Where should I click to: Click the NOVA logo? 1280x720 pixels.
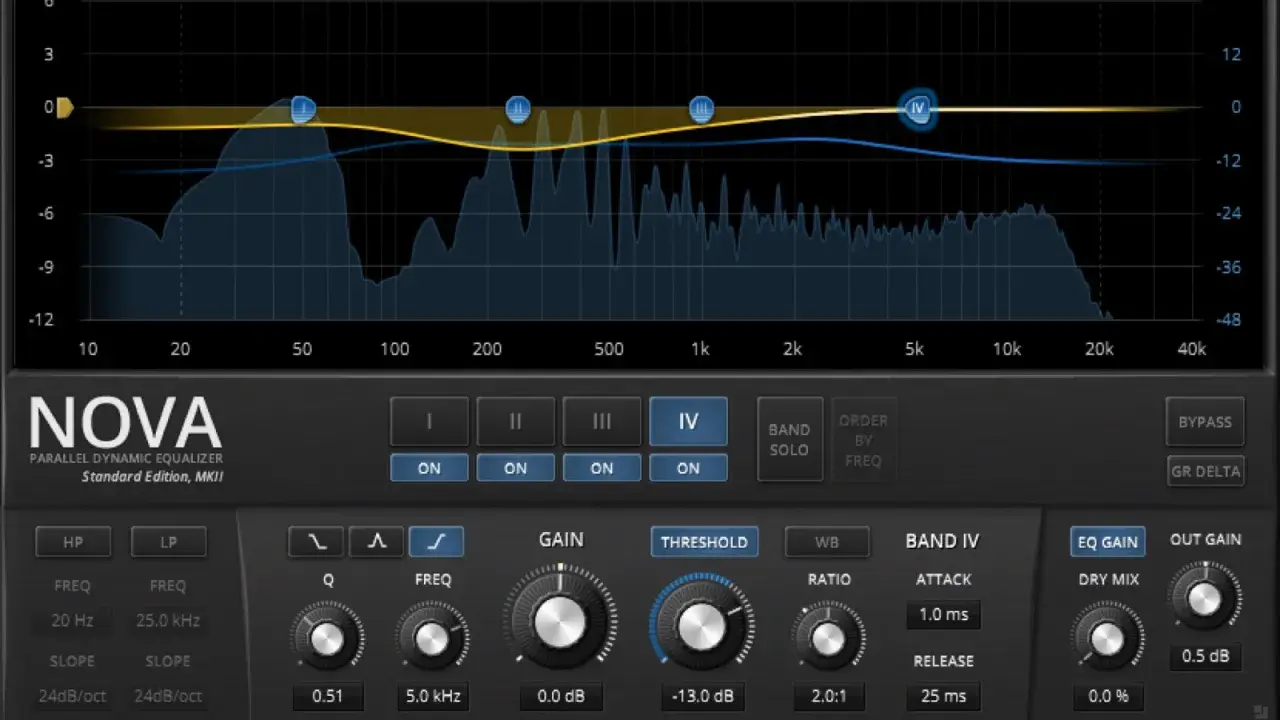tap(125, 422)
